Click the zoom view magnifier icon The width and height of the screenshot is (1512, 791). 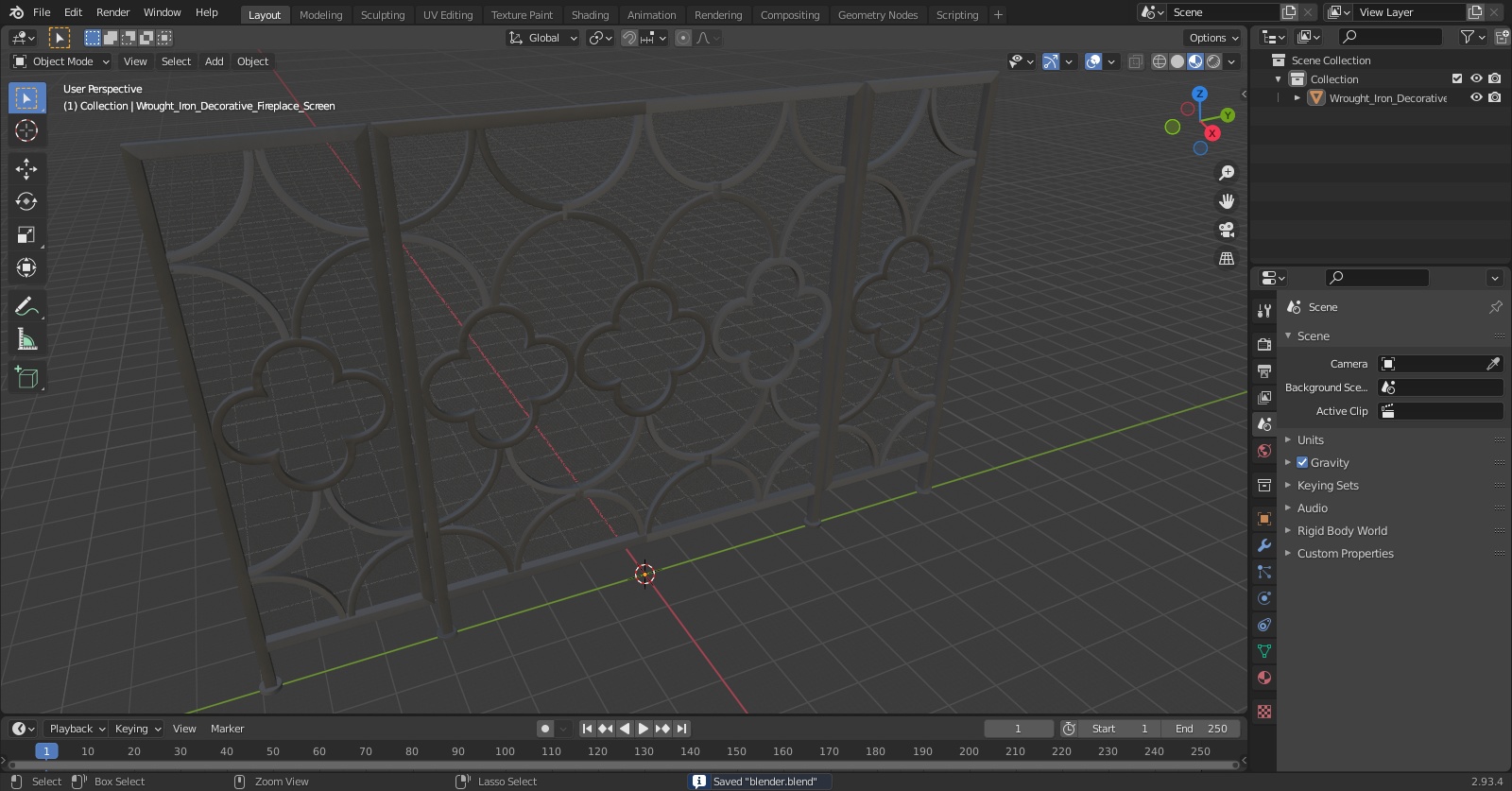pos(1227,173)
